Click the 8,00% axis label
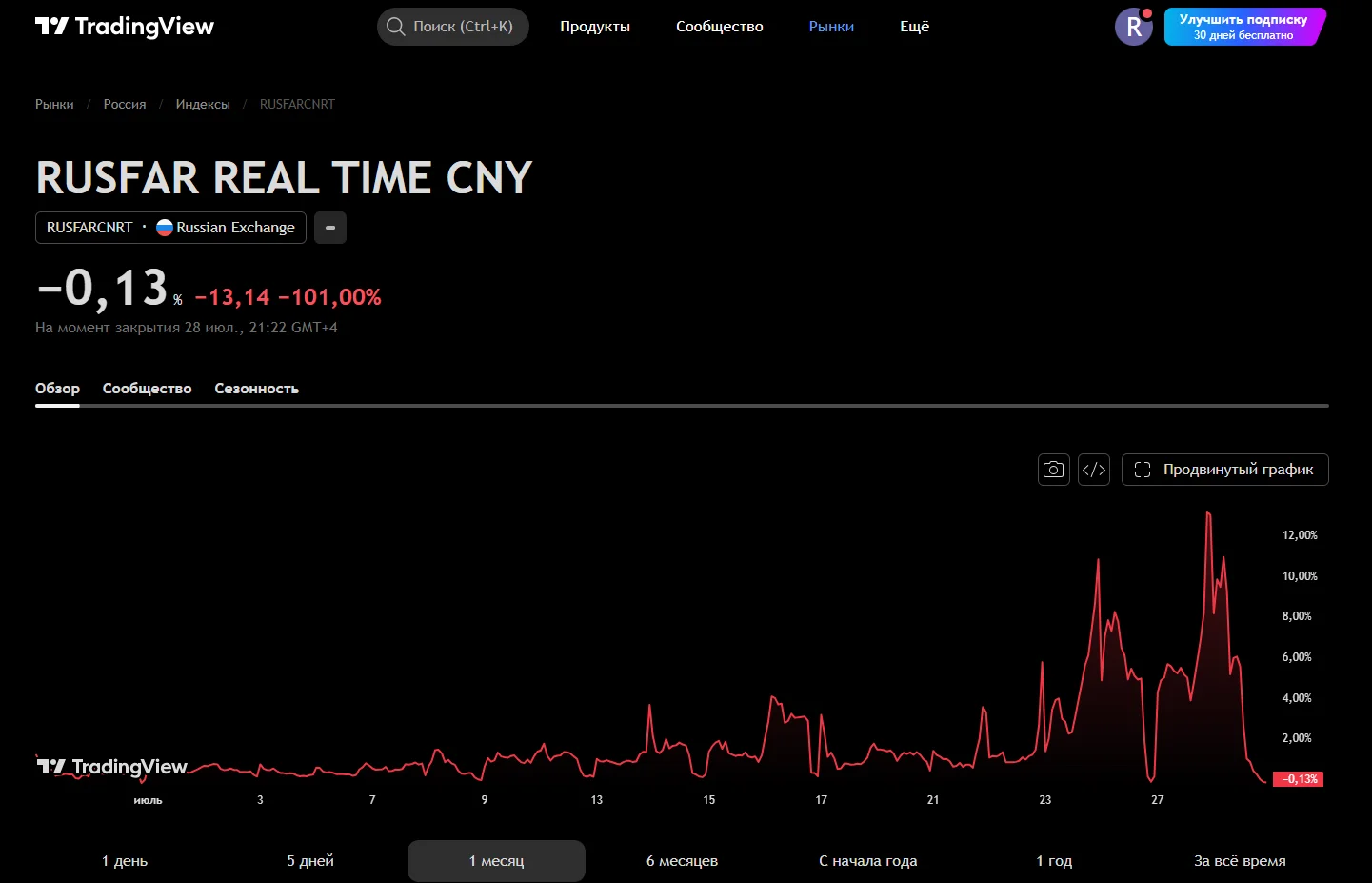Screen dimensions: 1372x883 coord(1297,616)
